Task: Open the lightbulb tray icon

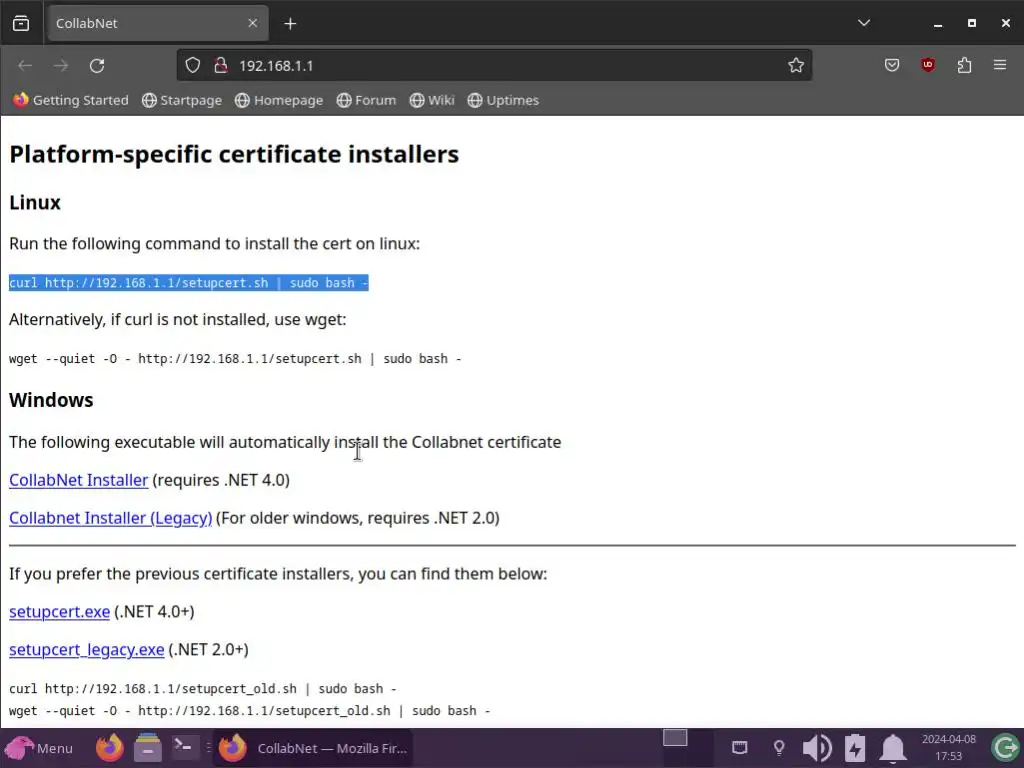Action: tap(778, 748)
